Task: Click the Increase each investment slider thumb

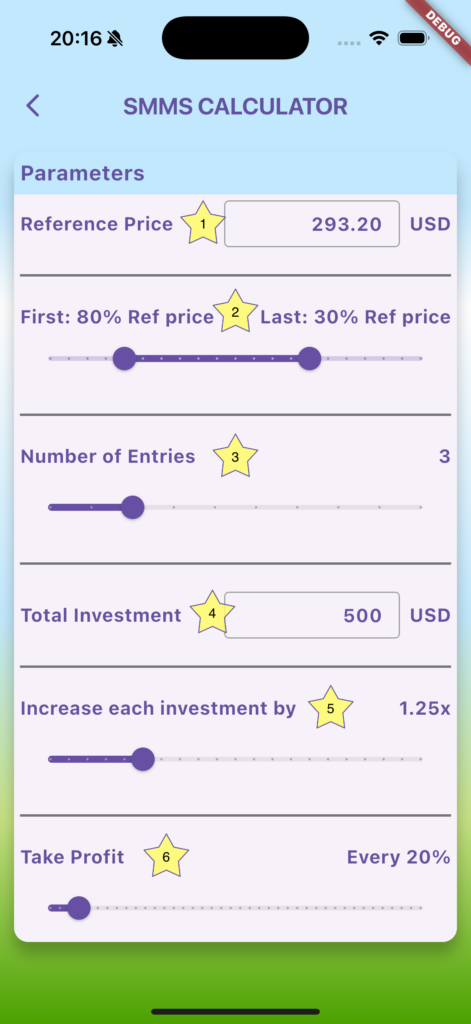Action: (142, 760)
